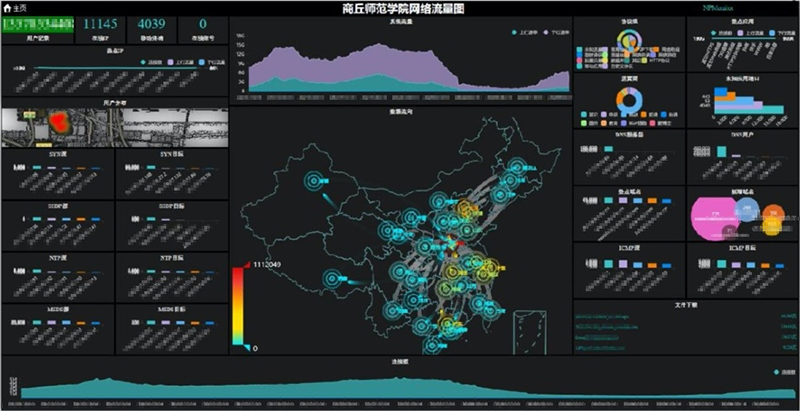The width and height of the screenshot is (800, 411).
Task: Click the teal bar in hot domain panel
Action: [608, 200]
